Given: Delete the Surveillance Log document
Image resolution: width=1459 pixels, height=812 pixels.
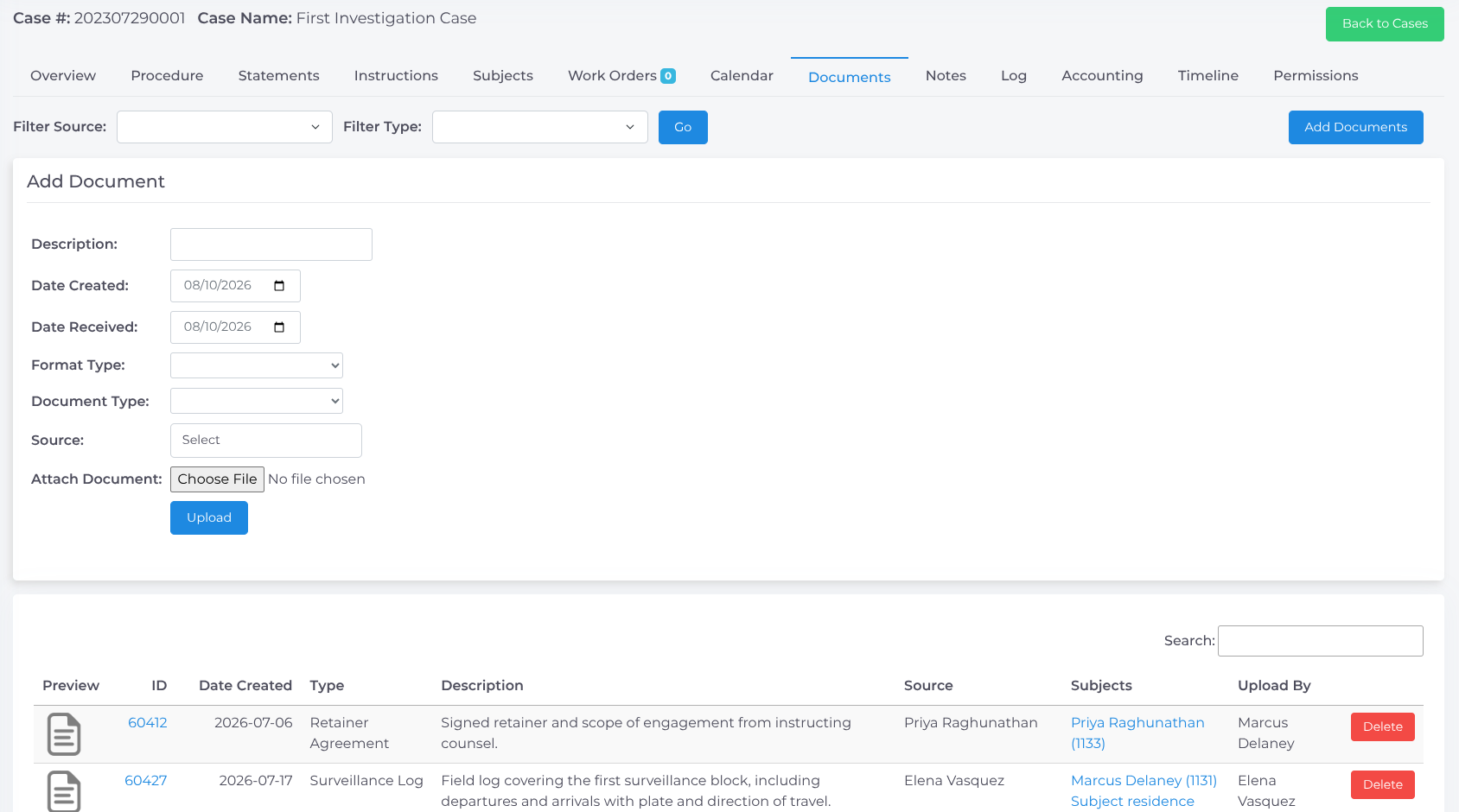Looking at the screenshot, I should 1383,784.
